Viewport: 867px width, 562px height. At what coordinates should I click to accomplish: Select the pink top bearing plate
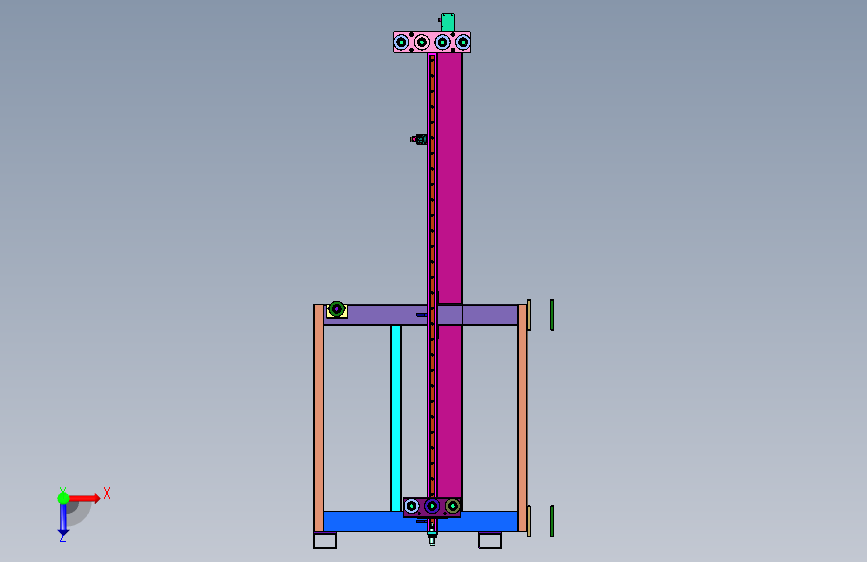(432, 42)
